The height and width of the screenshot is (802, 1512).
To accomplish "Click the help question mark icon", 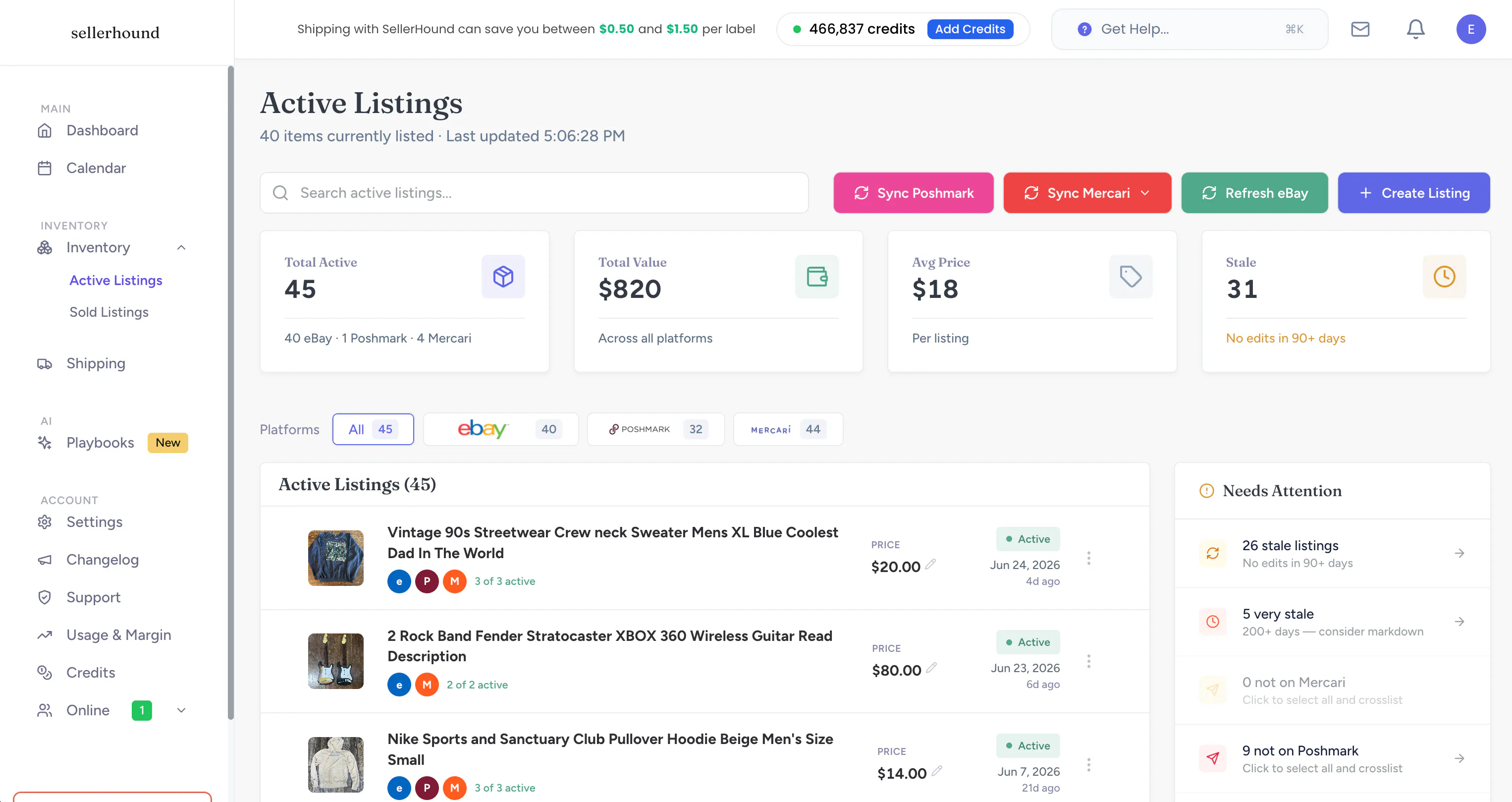I will point(1084,29).
